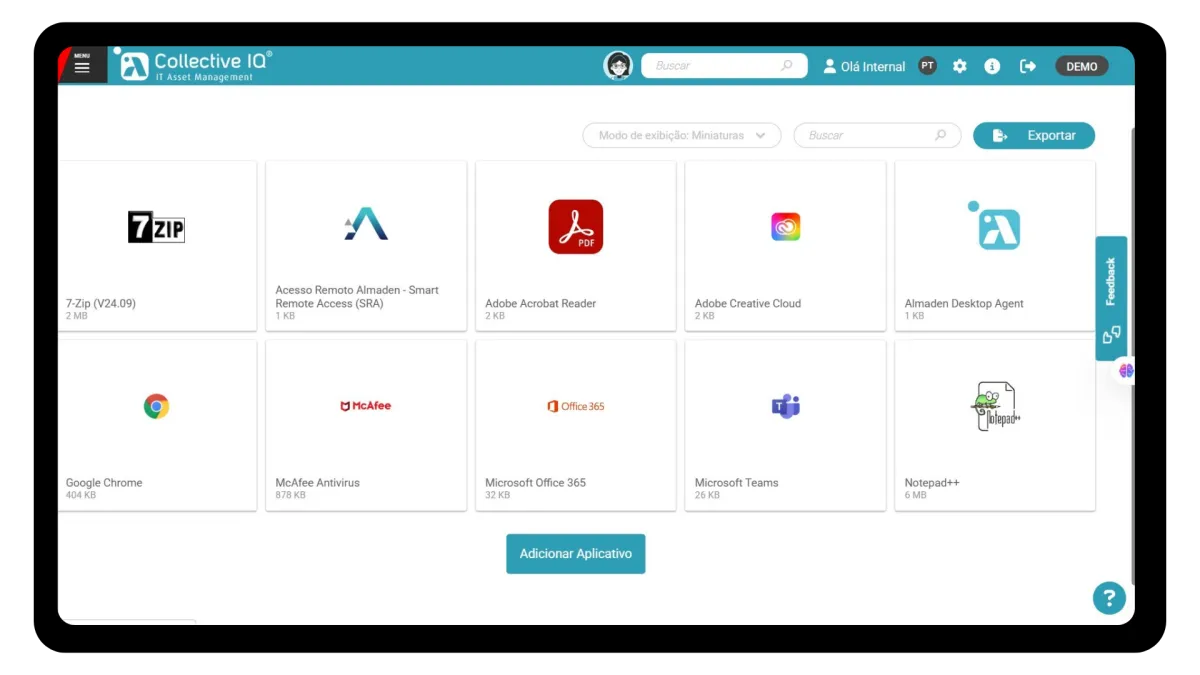
Task: Click the Almaden Desktop Agent icon
Action: (x=995, y=226)
